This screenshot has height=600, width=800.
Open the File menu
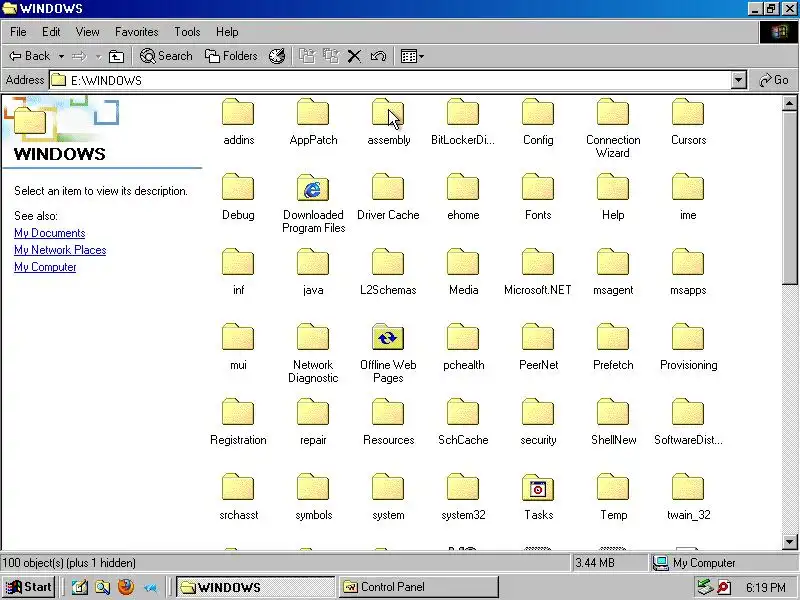click(18, 32)
